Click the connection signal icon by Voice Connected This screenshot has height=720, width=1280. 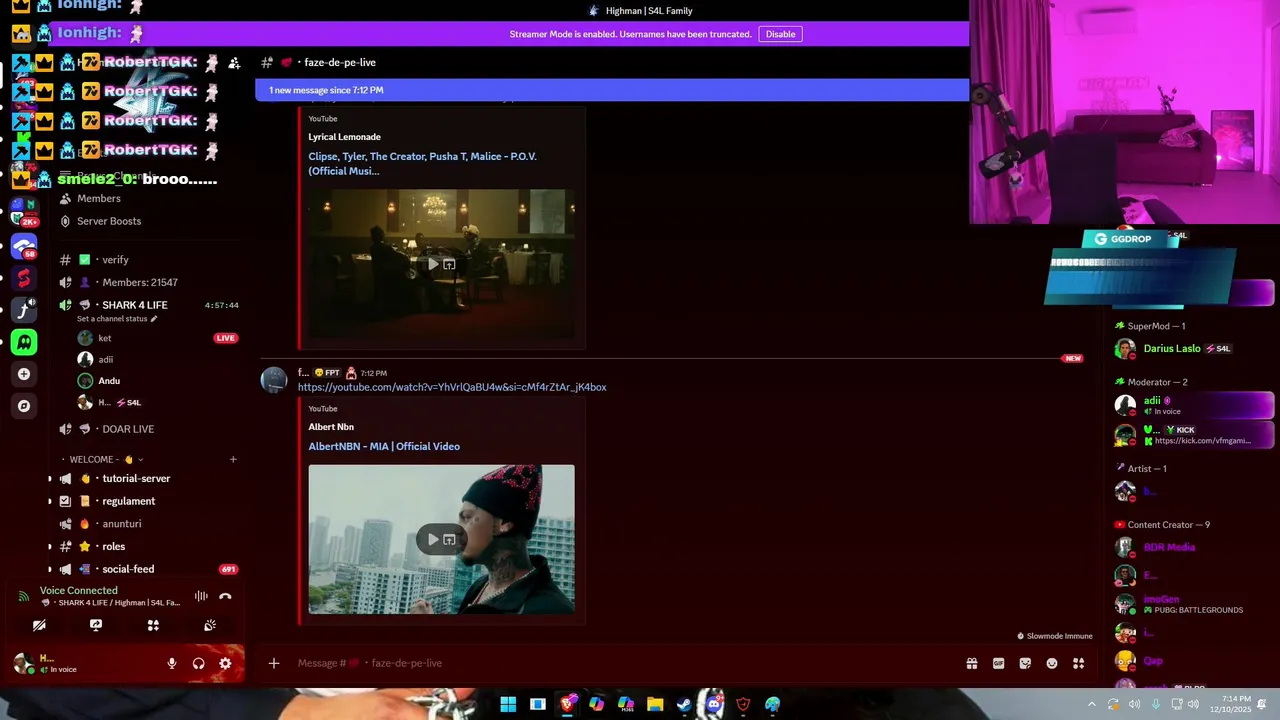pos(23,597)
